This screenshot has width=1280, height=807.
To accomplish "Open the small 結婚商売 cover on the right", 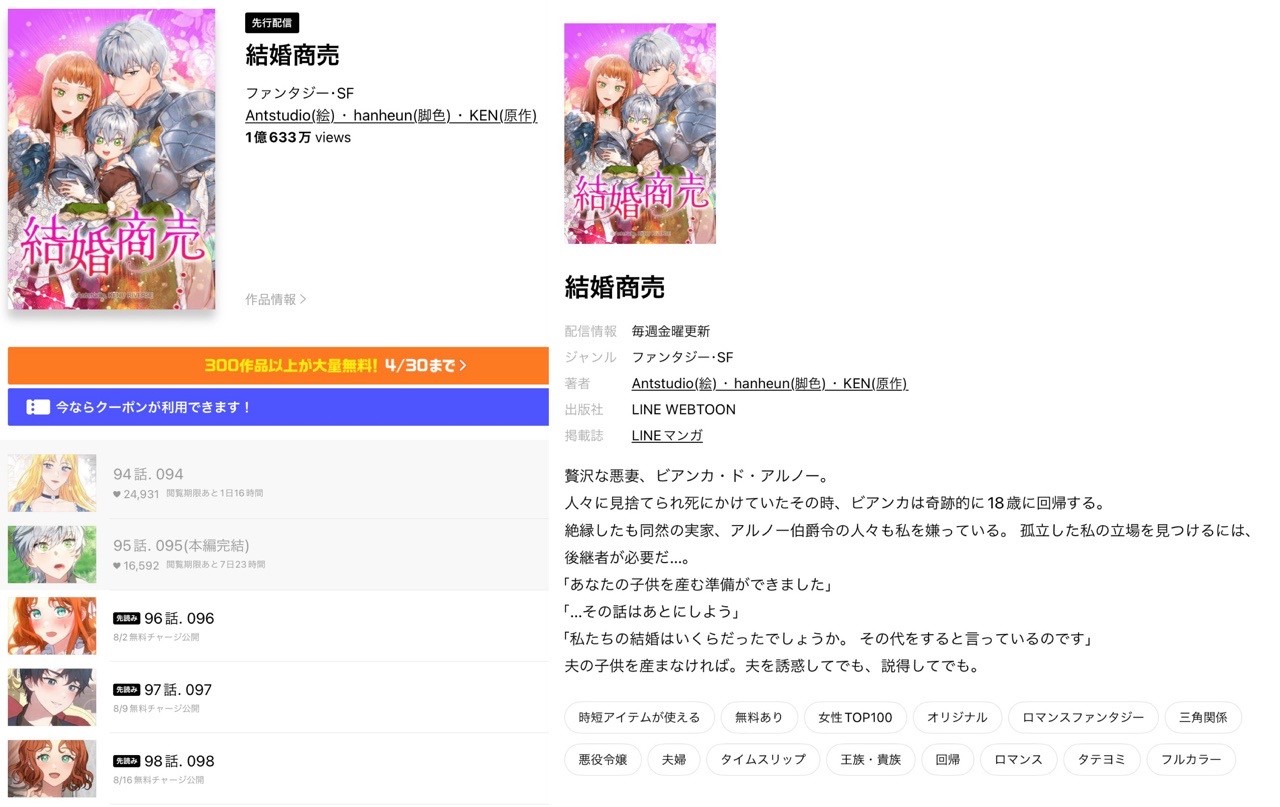I will point(640,134).
